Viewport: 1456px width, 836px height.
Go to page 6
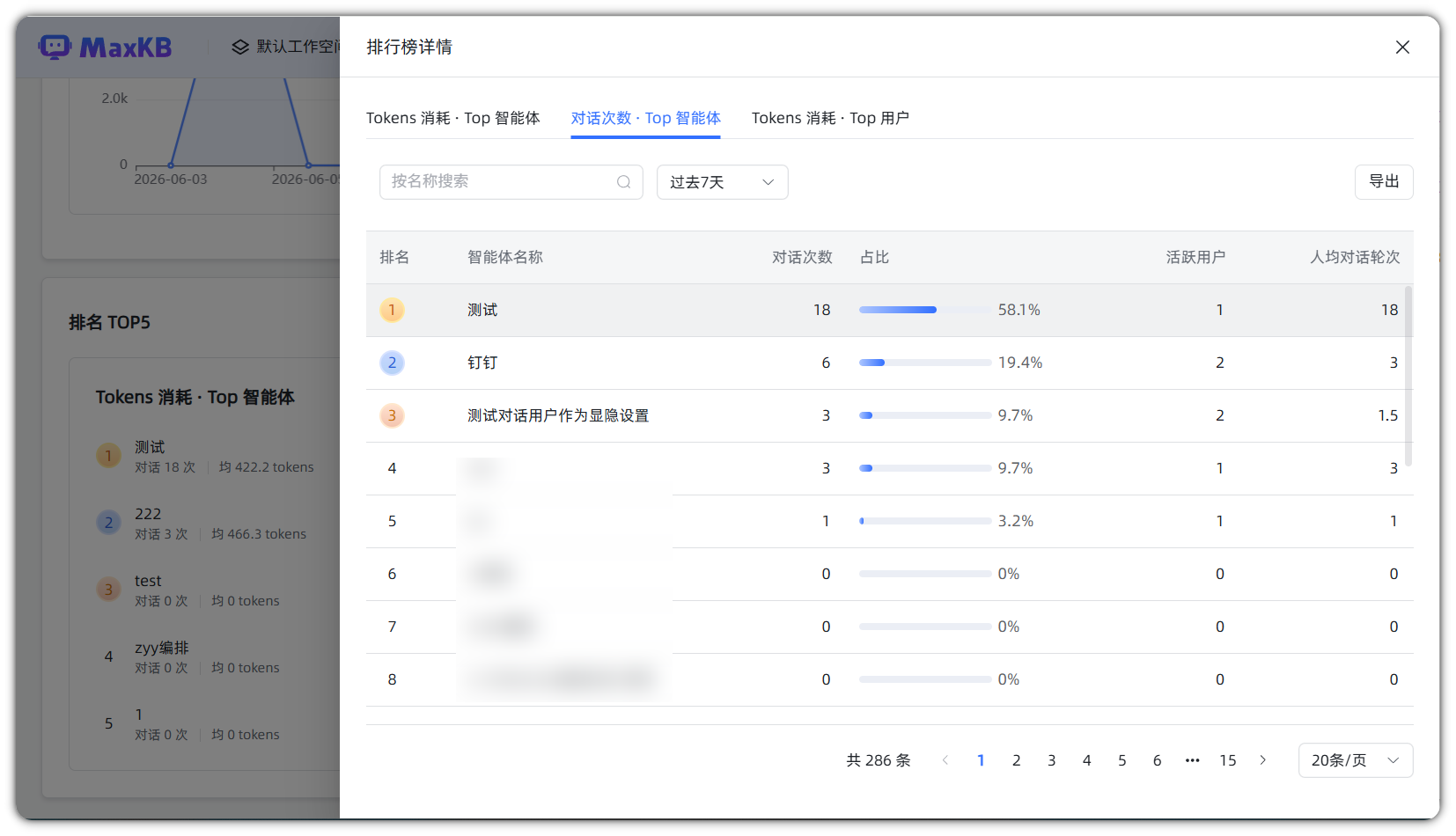pos(1157,760)
